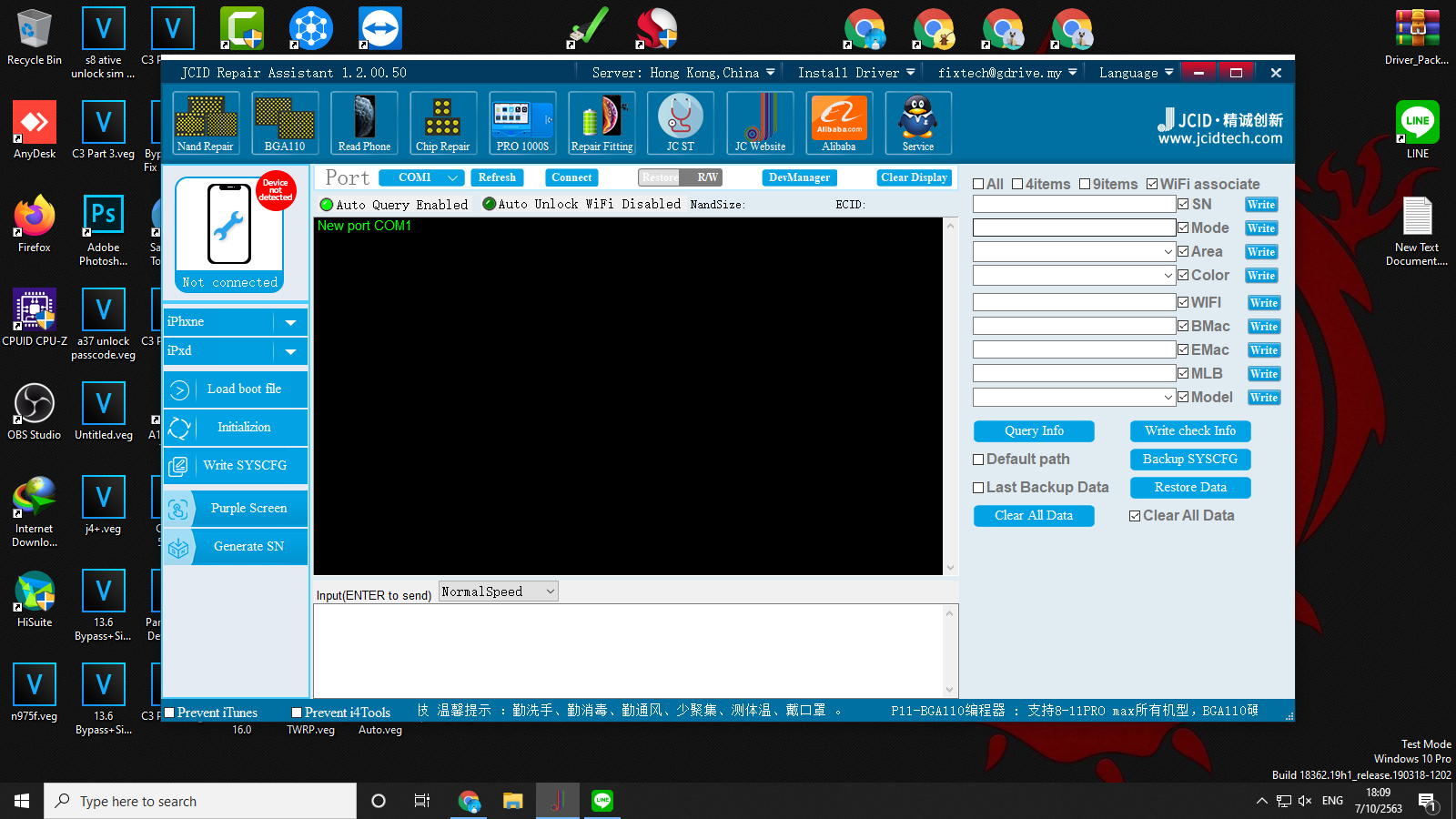Open the Language menu
The height and width of the screenshot is (819, 1456).
tap(1135, 73)
